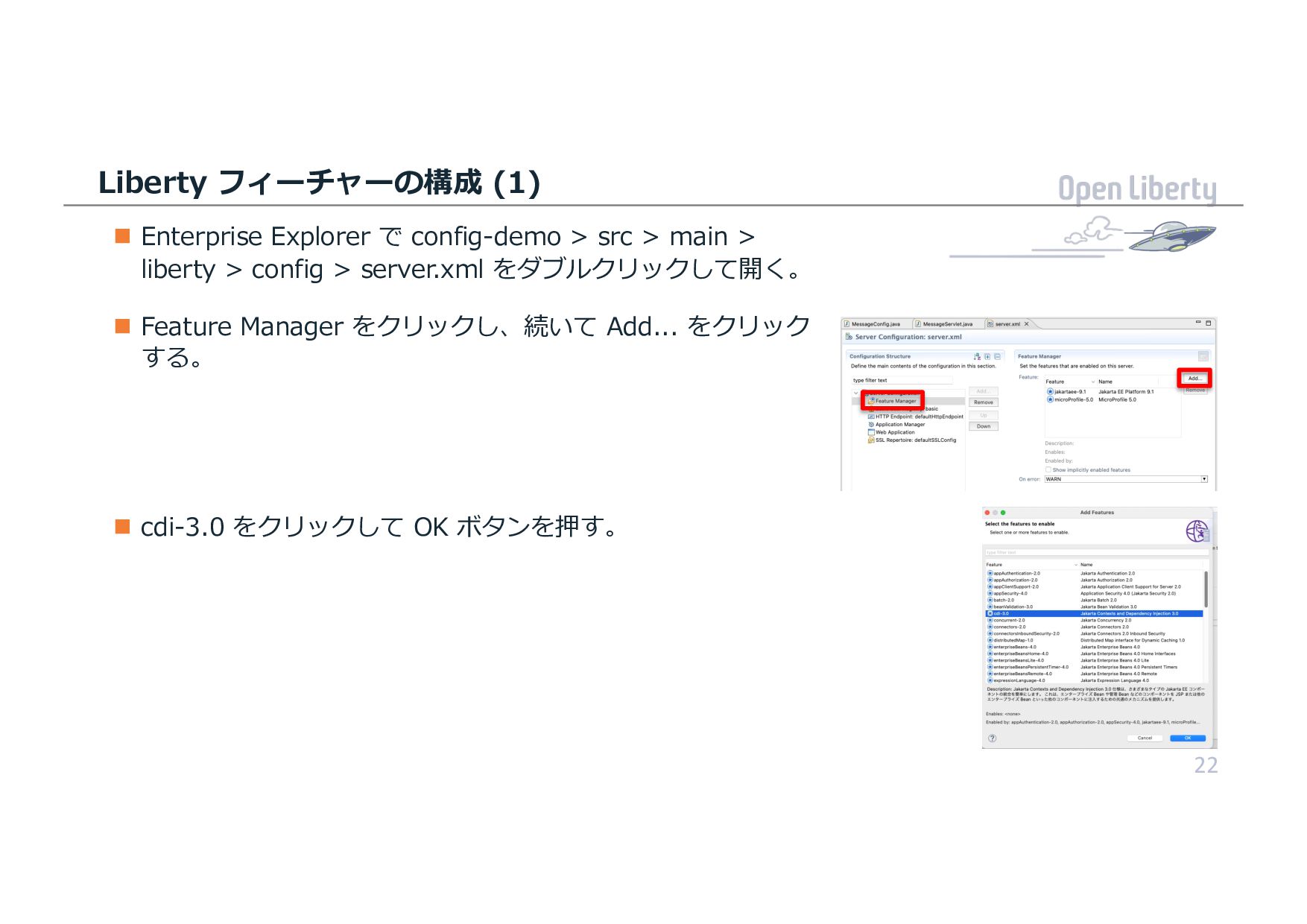Click Remove button under Feature Manager Add
The width and height of the screenshot is (1307, 924).
point(1195,390)
